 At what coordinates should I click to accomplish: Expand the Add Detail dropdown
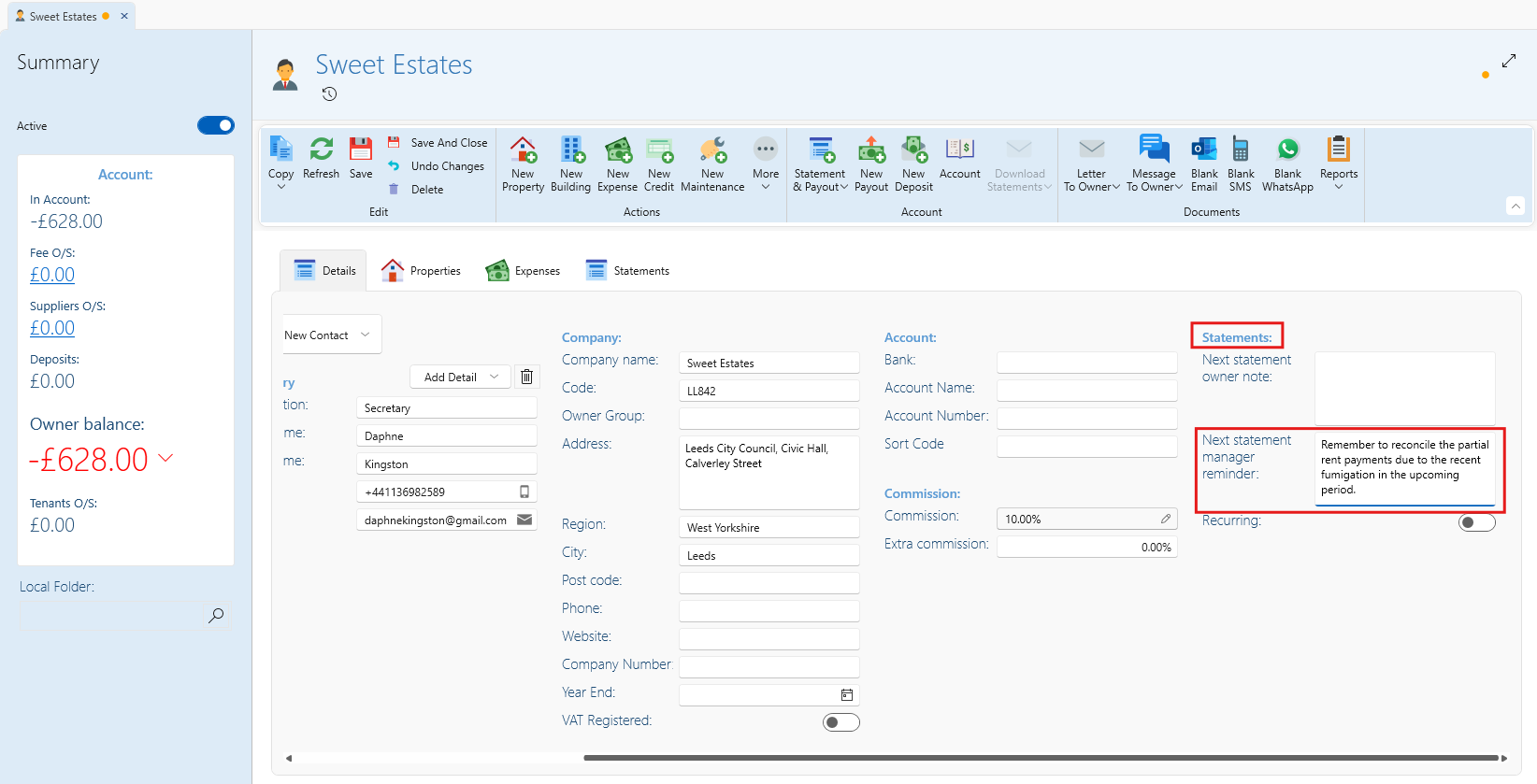pyautogui.click(x=461, y=377)
